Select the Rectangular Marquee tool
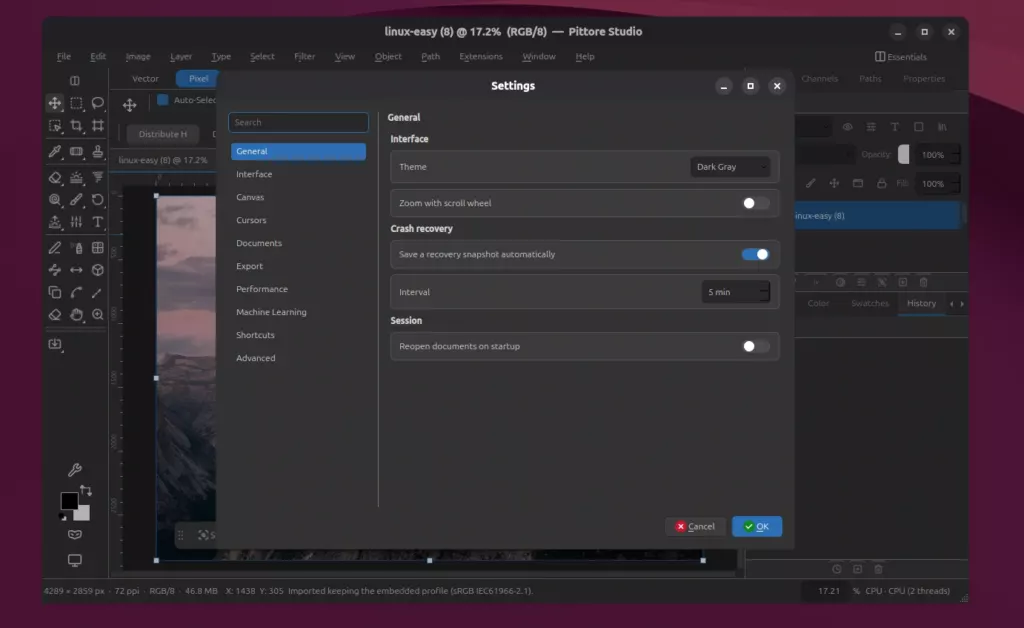This screenshot has width=1024, height=628. coord(76,103)
